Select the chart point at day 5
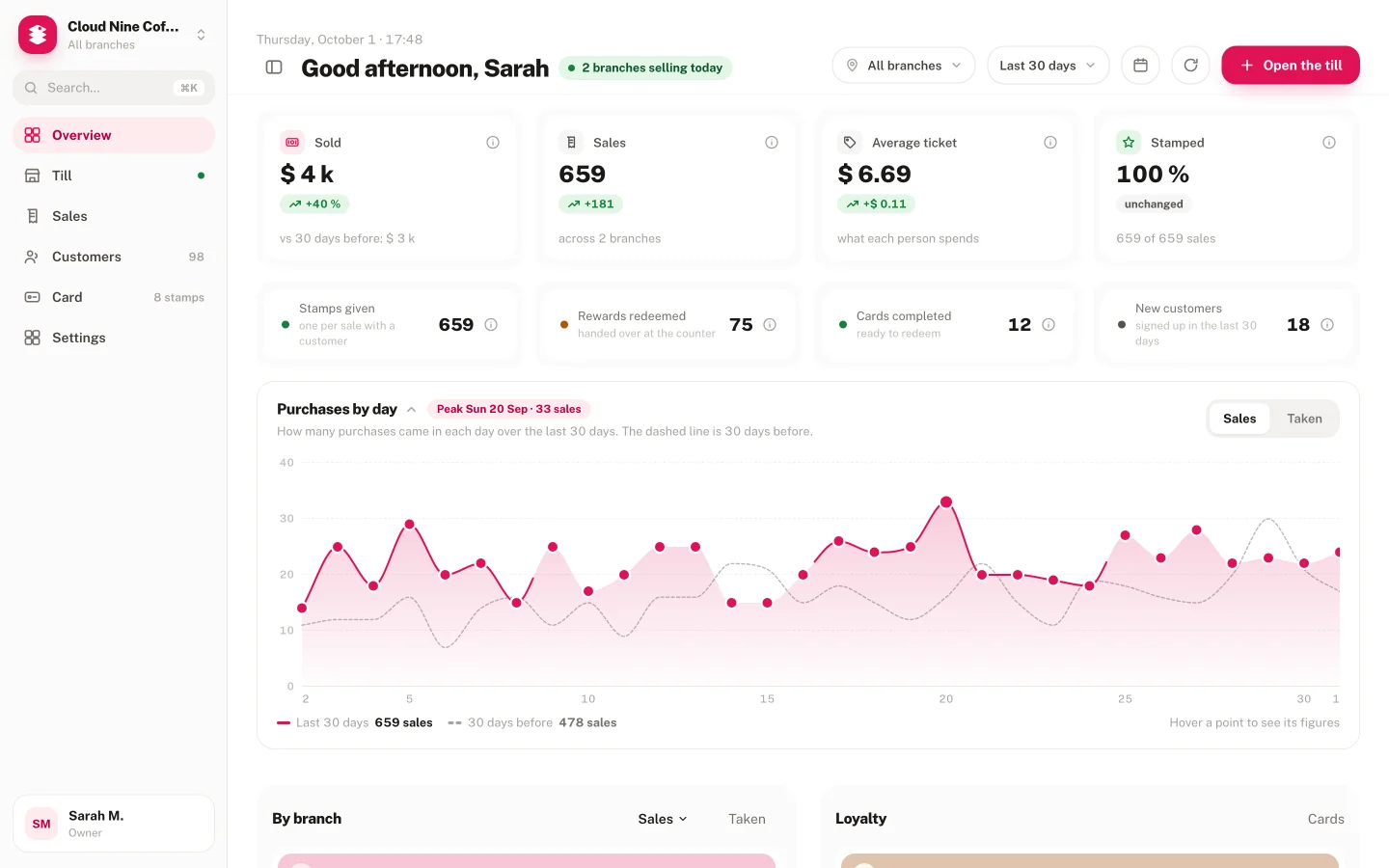 (409, 524)
